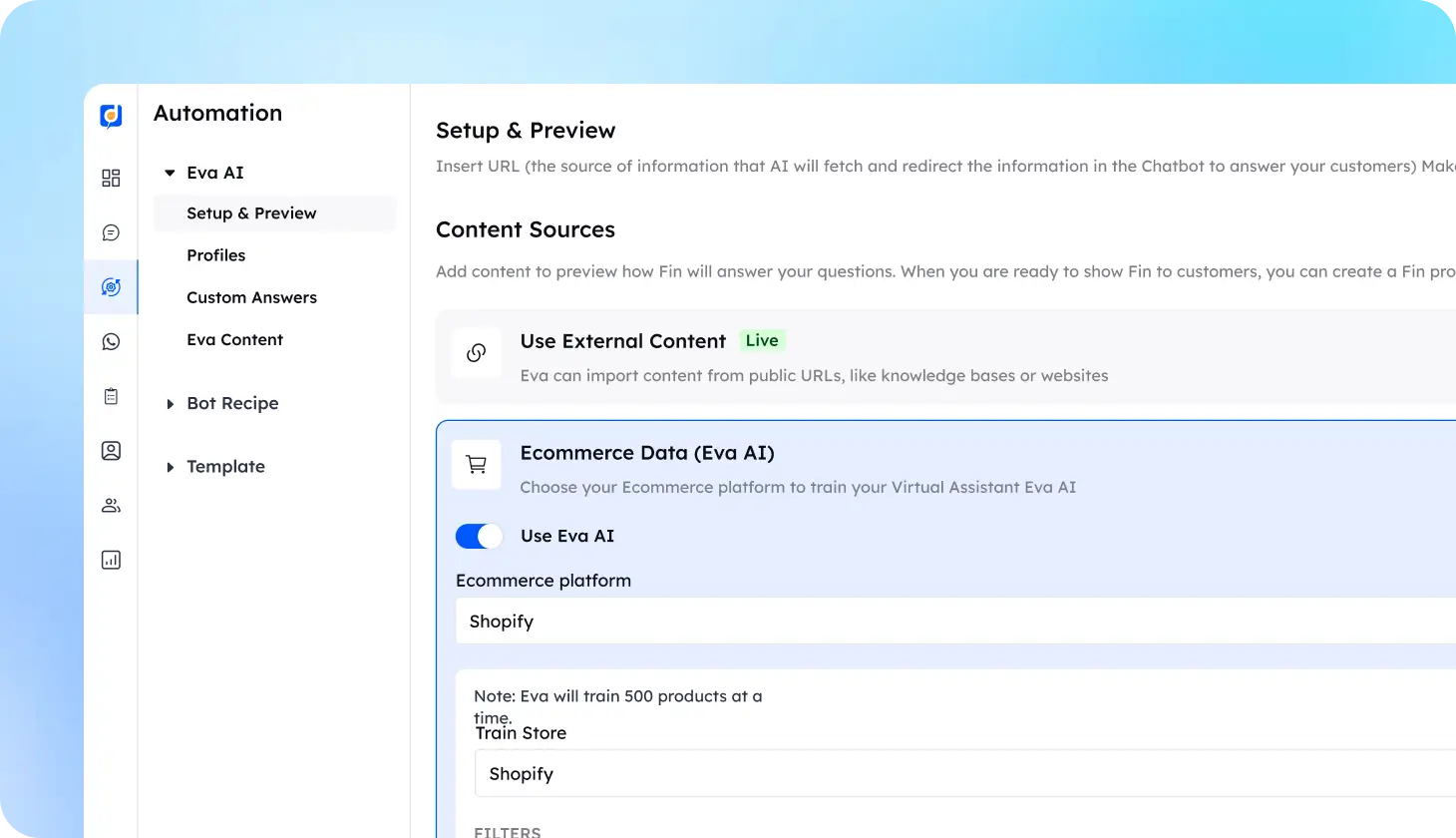This screenshot has width=1456, height=838.
Task: Expand the Template section
Action: coord(170,467)
